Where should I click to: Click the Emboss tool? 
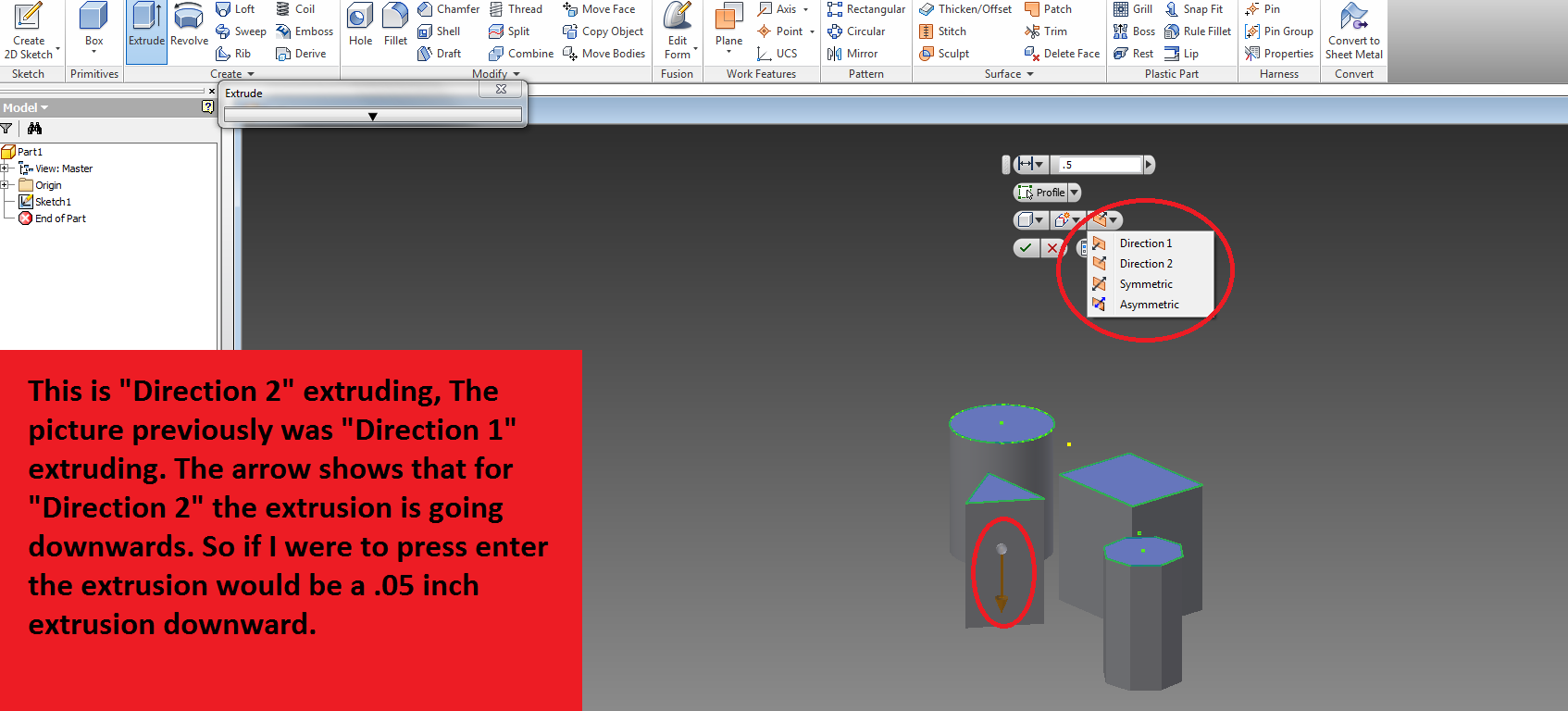tap(305, 31)
